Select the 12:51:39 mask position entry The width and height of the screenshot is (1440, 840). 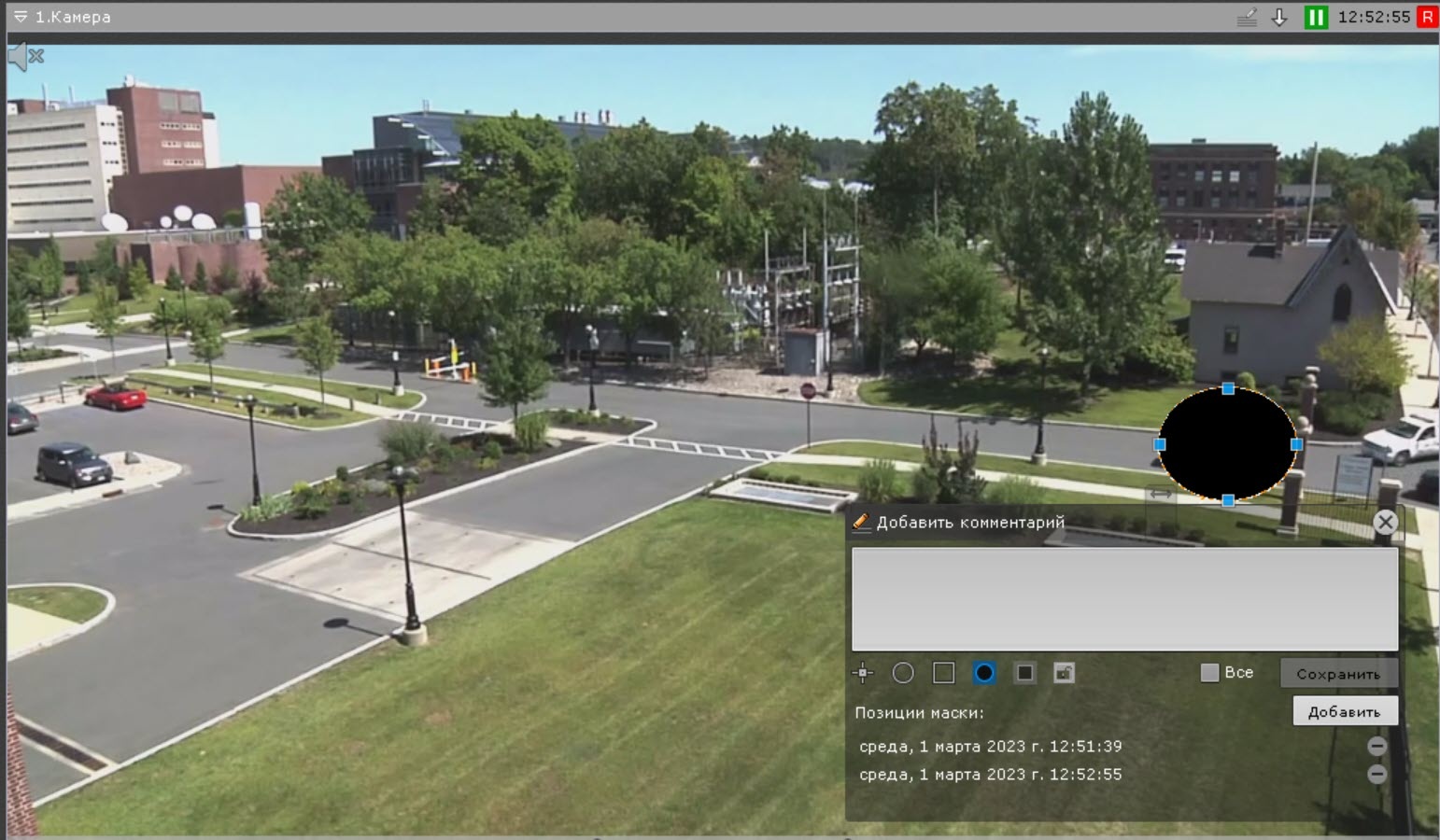point(990,747)
